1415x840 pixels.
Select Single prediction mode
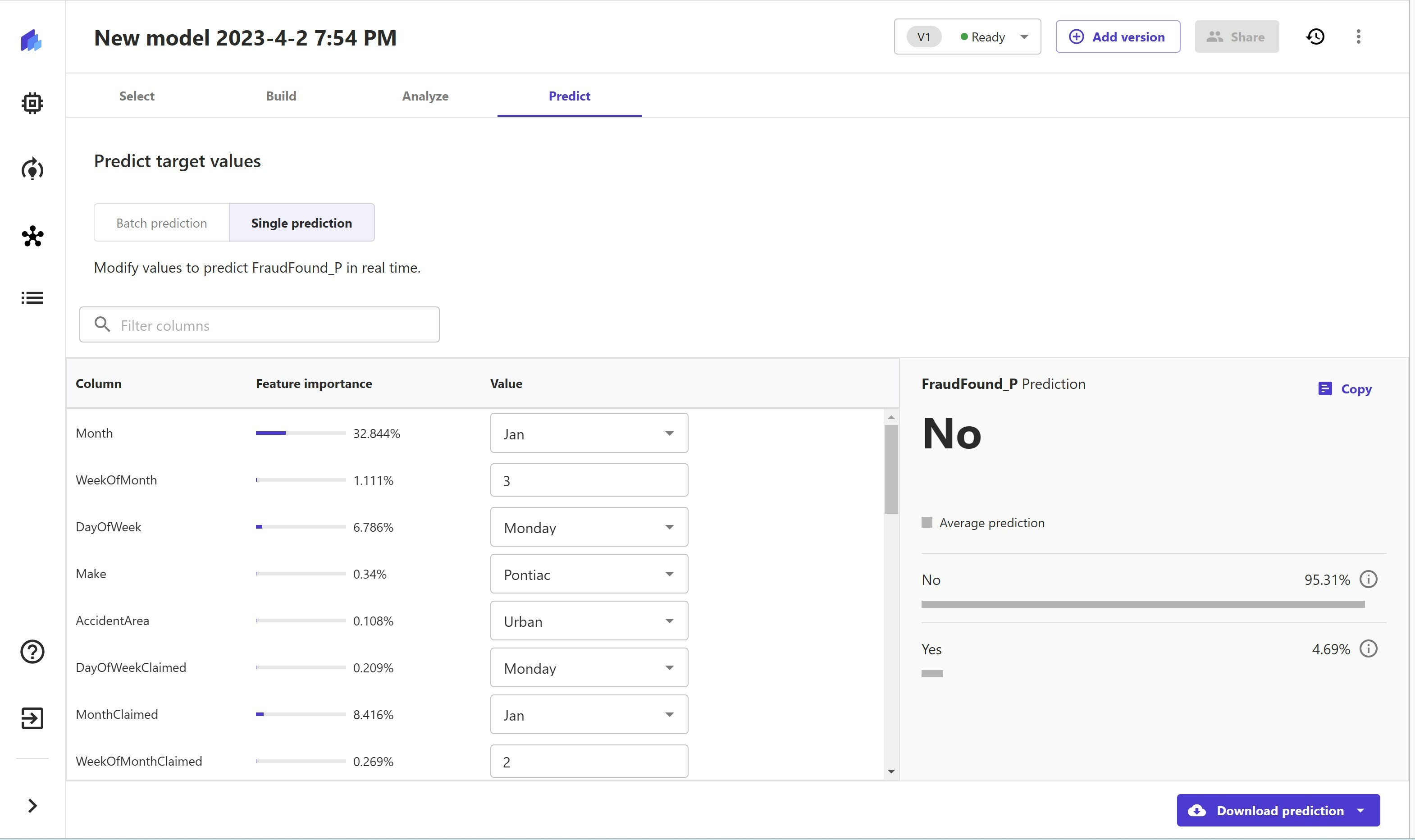click(301, 223)
